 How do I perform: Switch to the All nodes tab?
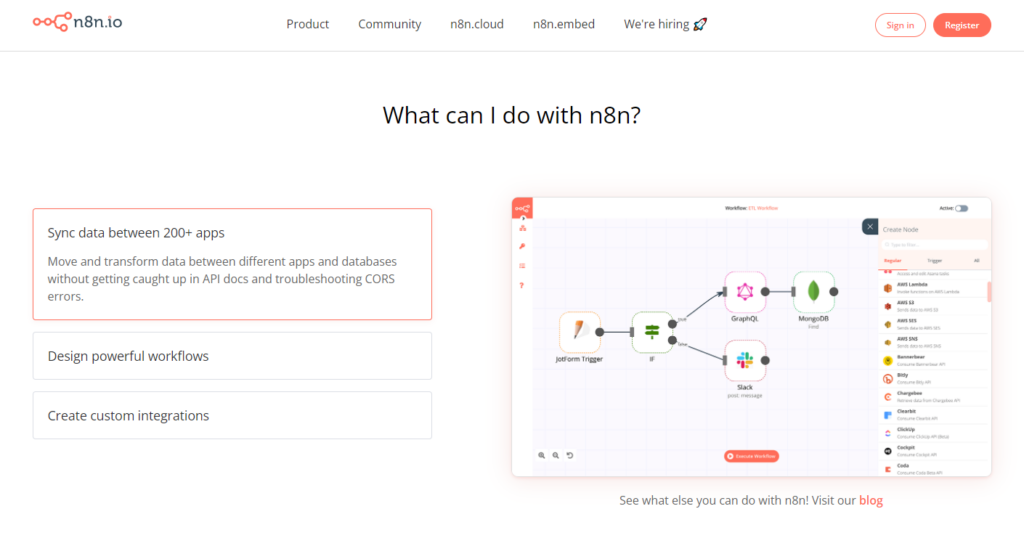(977, 261)
